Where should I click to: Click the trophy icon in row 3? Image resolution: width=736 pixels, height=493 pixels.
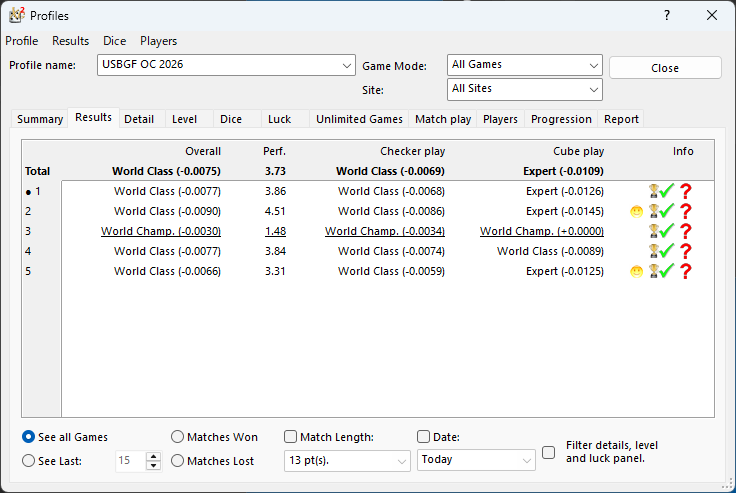pos(653,231)
